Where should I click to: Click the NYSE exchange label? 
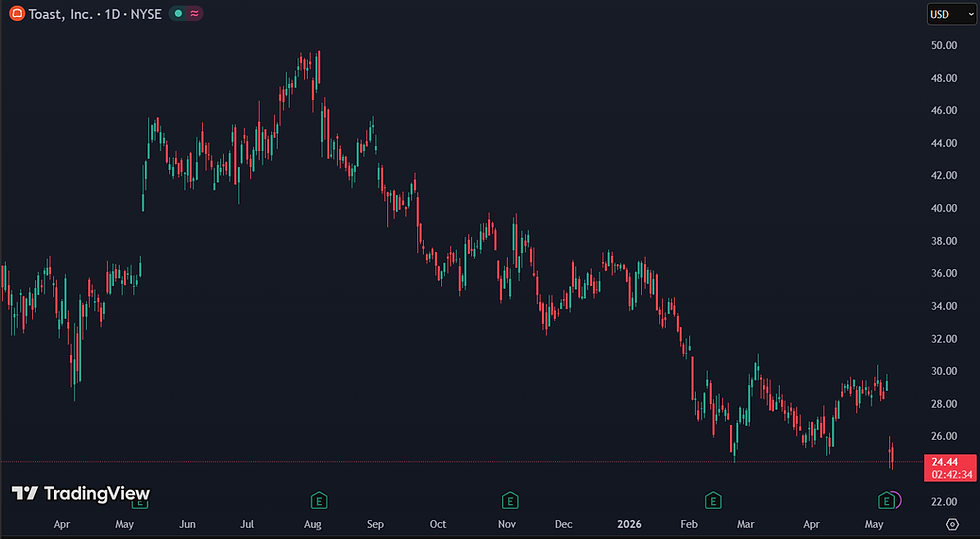146,14
